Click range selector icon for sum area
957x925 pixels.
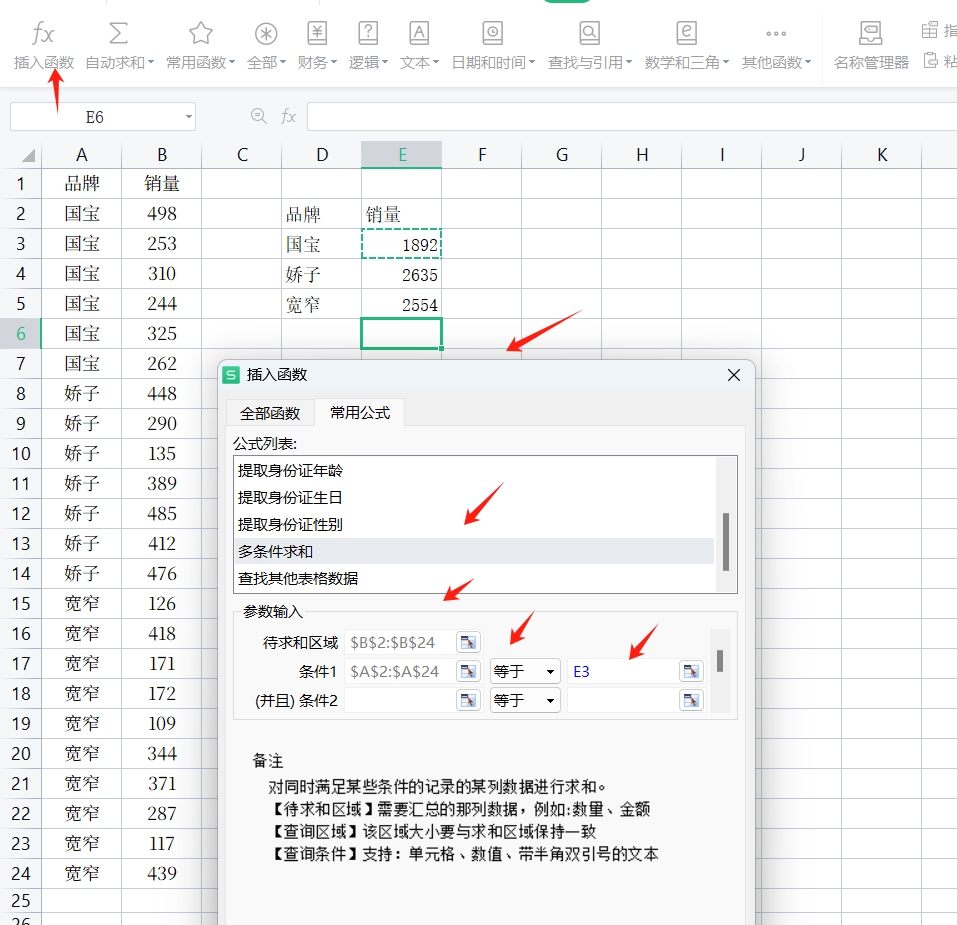pos(468,642)
